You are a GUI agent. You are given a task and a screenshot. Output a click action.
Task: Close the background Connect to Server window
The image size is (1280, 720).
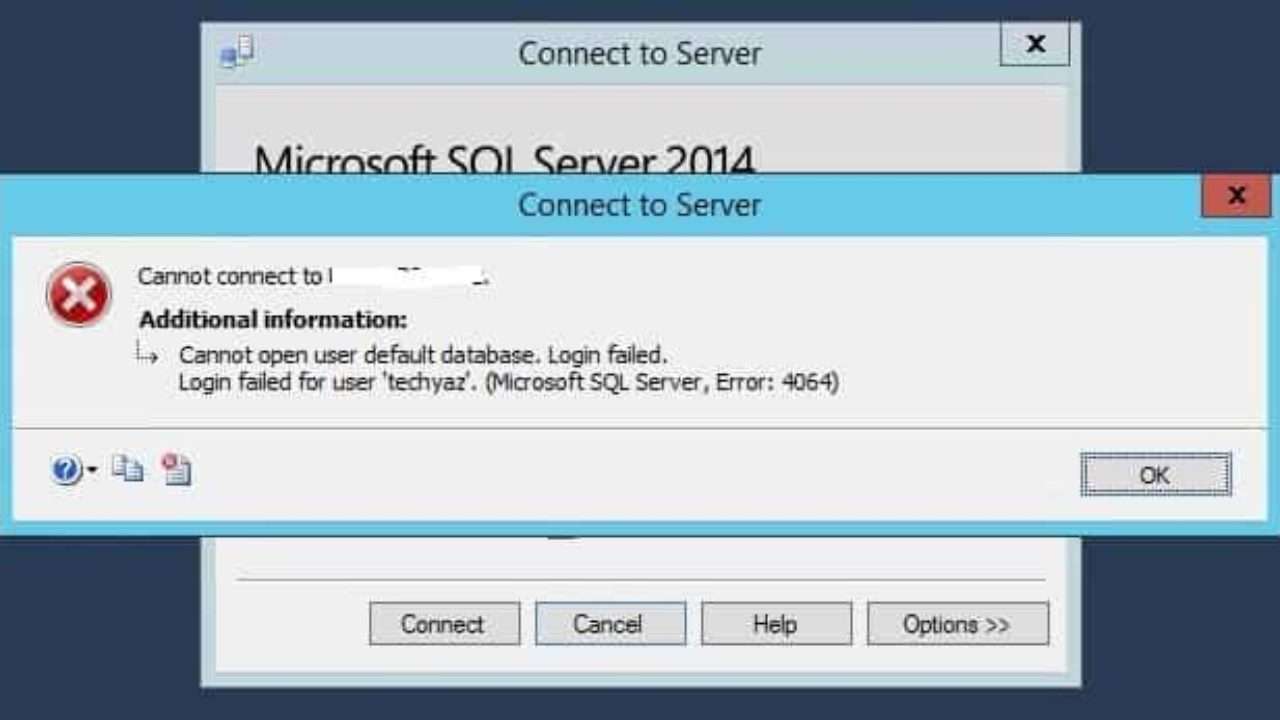click(x=1035, y=44)
